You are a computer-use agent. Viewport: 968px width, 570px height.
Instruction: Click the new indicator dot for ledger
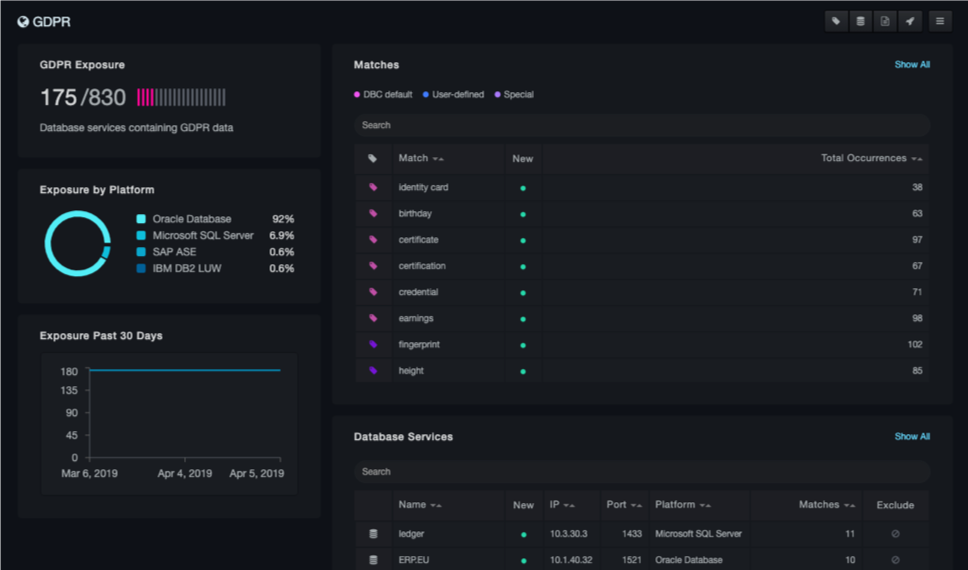click(524, 534)
